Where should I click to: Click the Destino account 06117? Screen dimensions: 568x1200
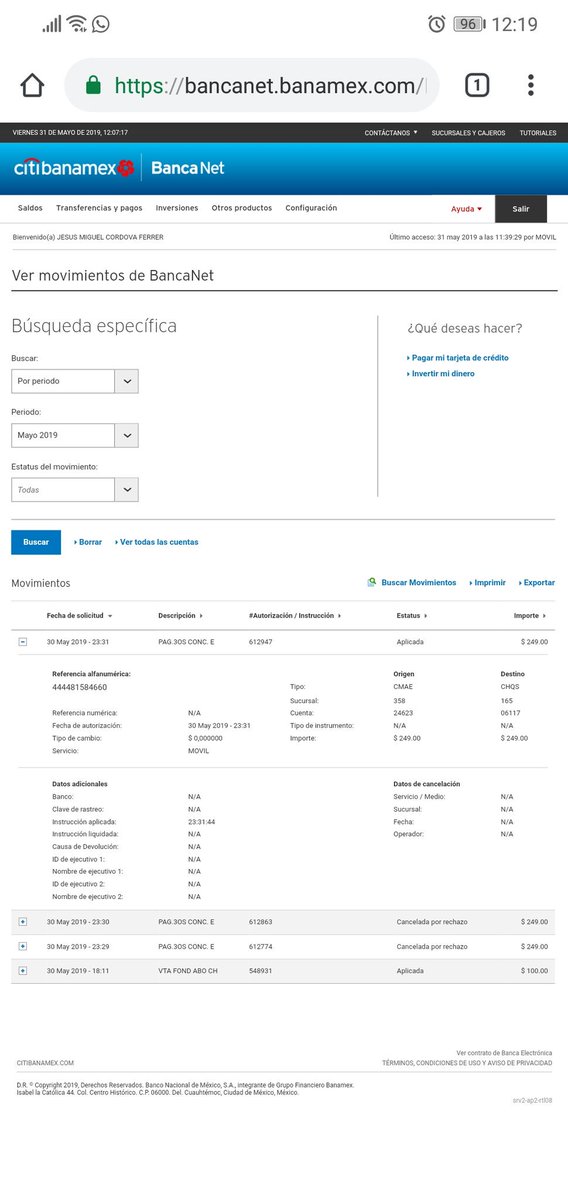[511, 713]
